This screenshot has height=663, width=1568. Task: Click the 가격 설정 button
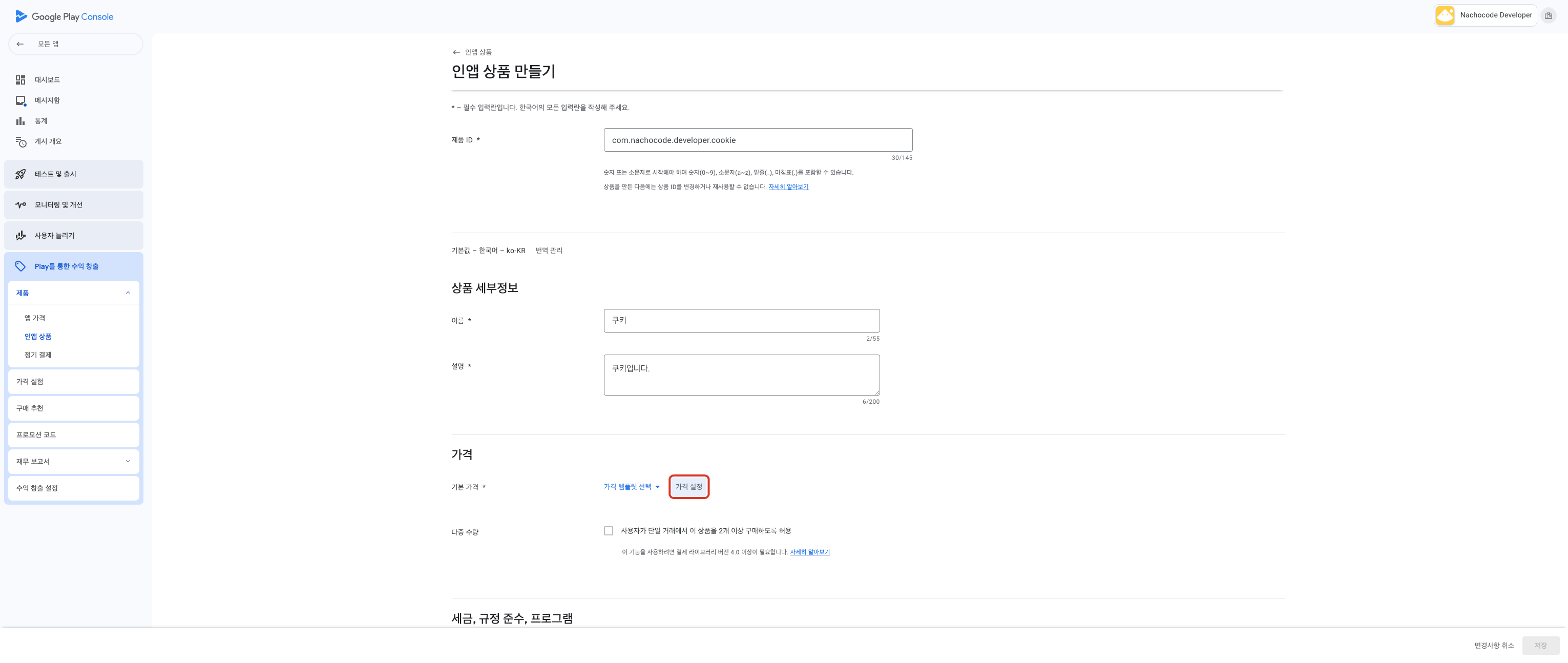pos(688,486)
